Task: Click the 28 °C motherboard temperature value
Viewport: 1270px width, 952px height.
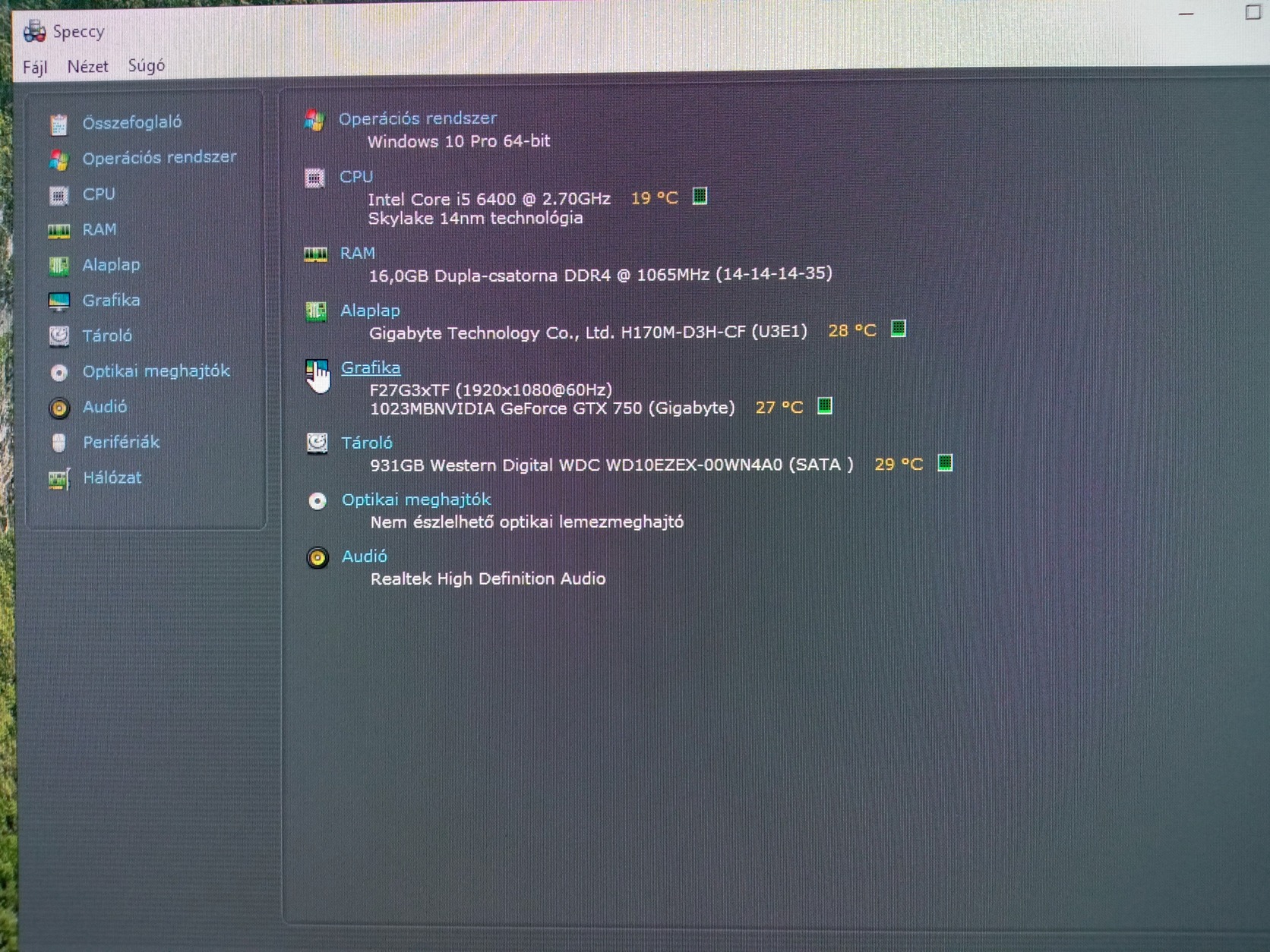Action: click(852, 331)
